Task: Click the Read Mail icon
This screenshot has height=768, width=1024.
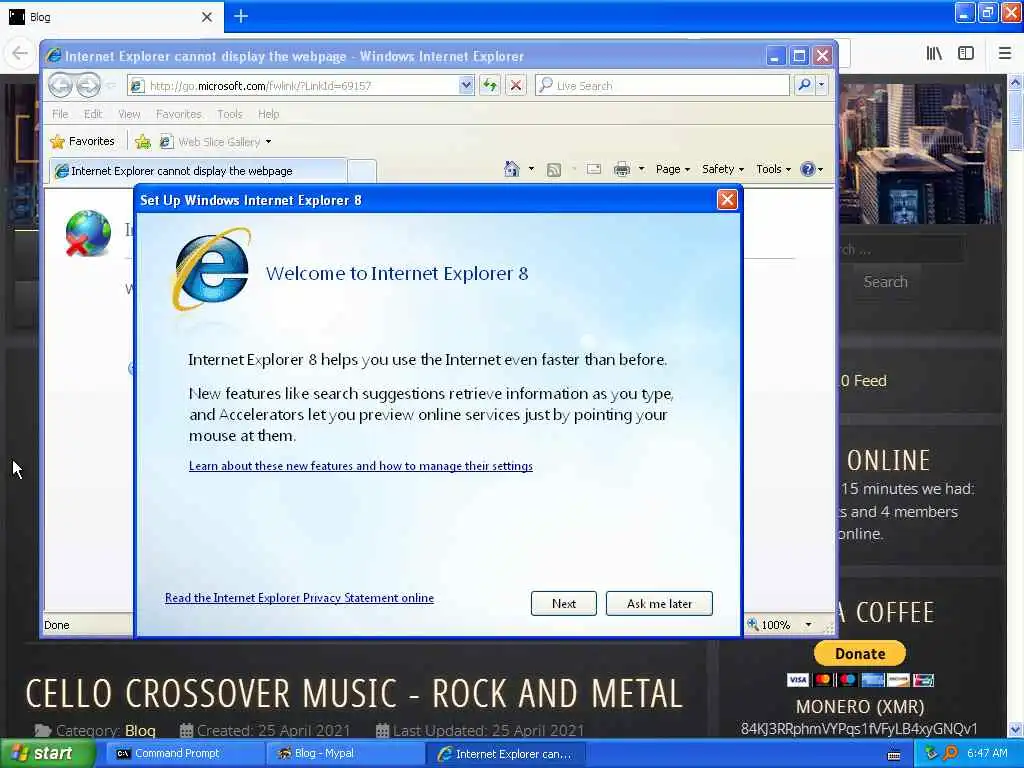Action: tap(594, 169)
